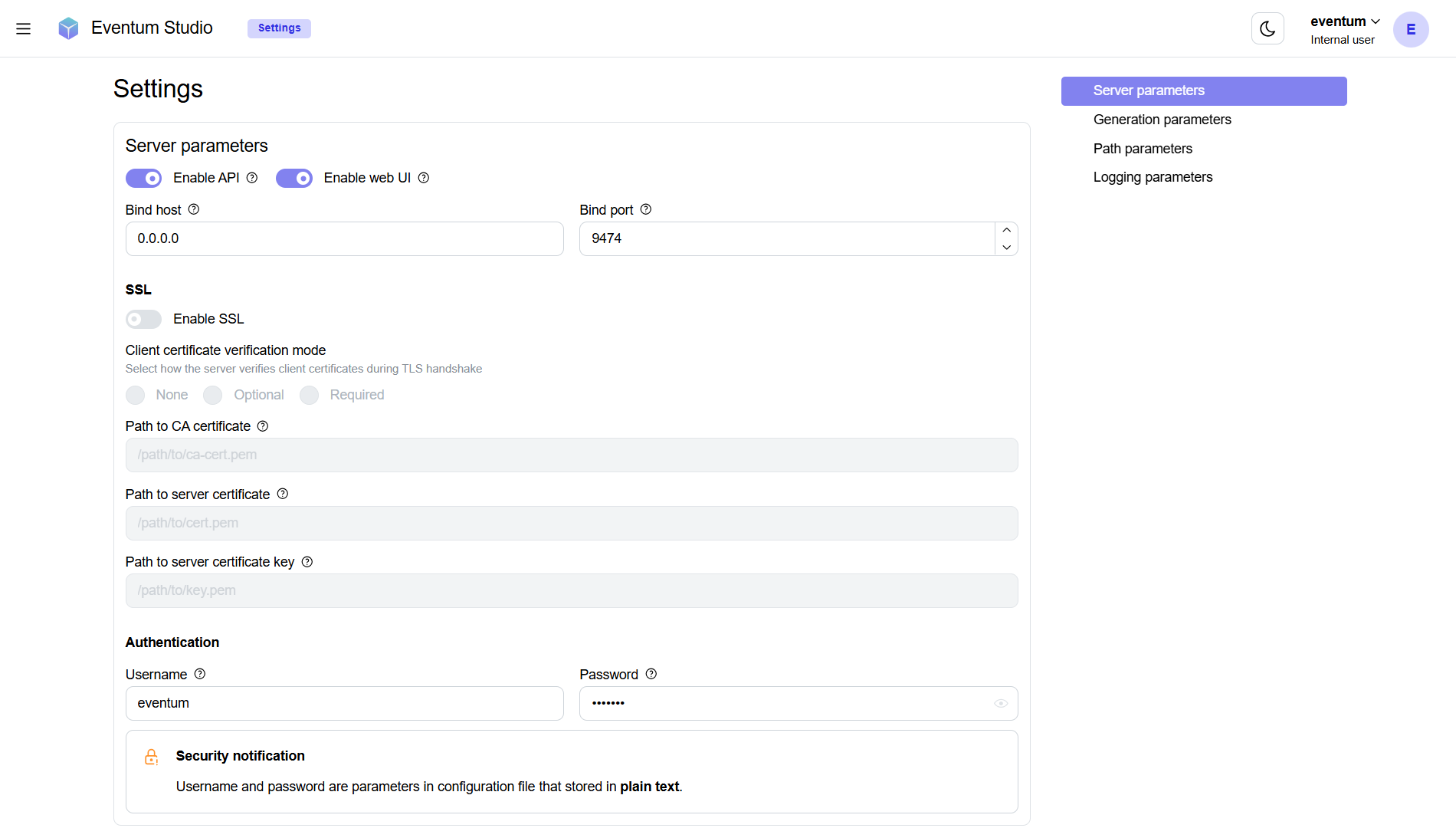The image size is (1456, 828).
Task: Click the help icon beside Bind host
Action: point(194,209)
